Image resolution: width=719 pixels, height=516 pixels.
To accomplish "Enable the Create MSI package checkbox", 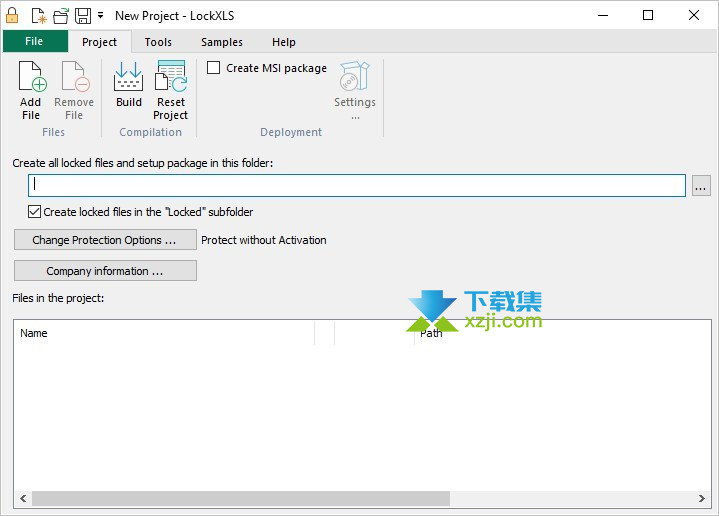I will [213, 68].
